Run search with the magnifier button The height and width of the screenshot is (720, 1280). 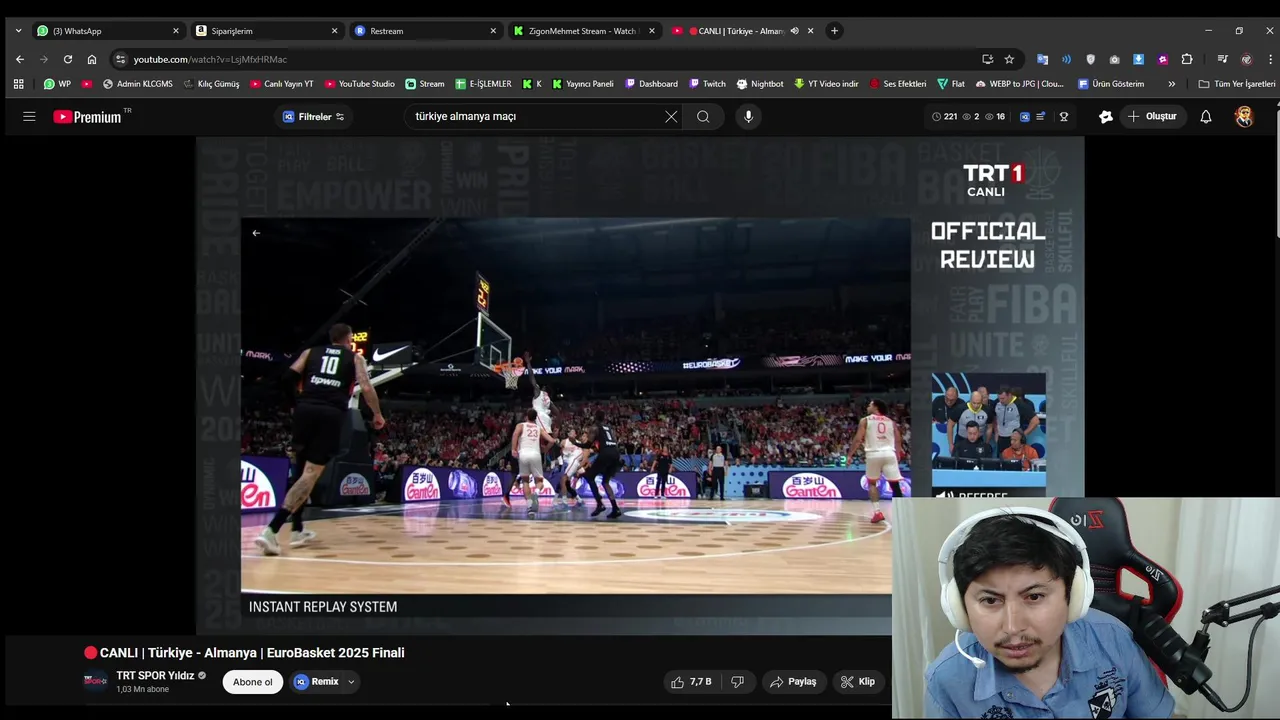(x=703, y=117)
